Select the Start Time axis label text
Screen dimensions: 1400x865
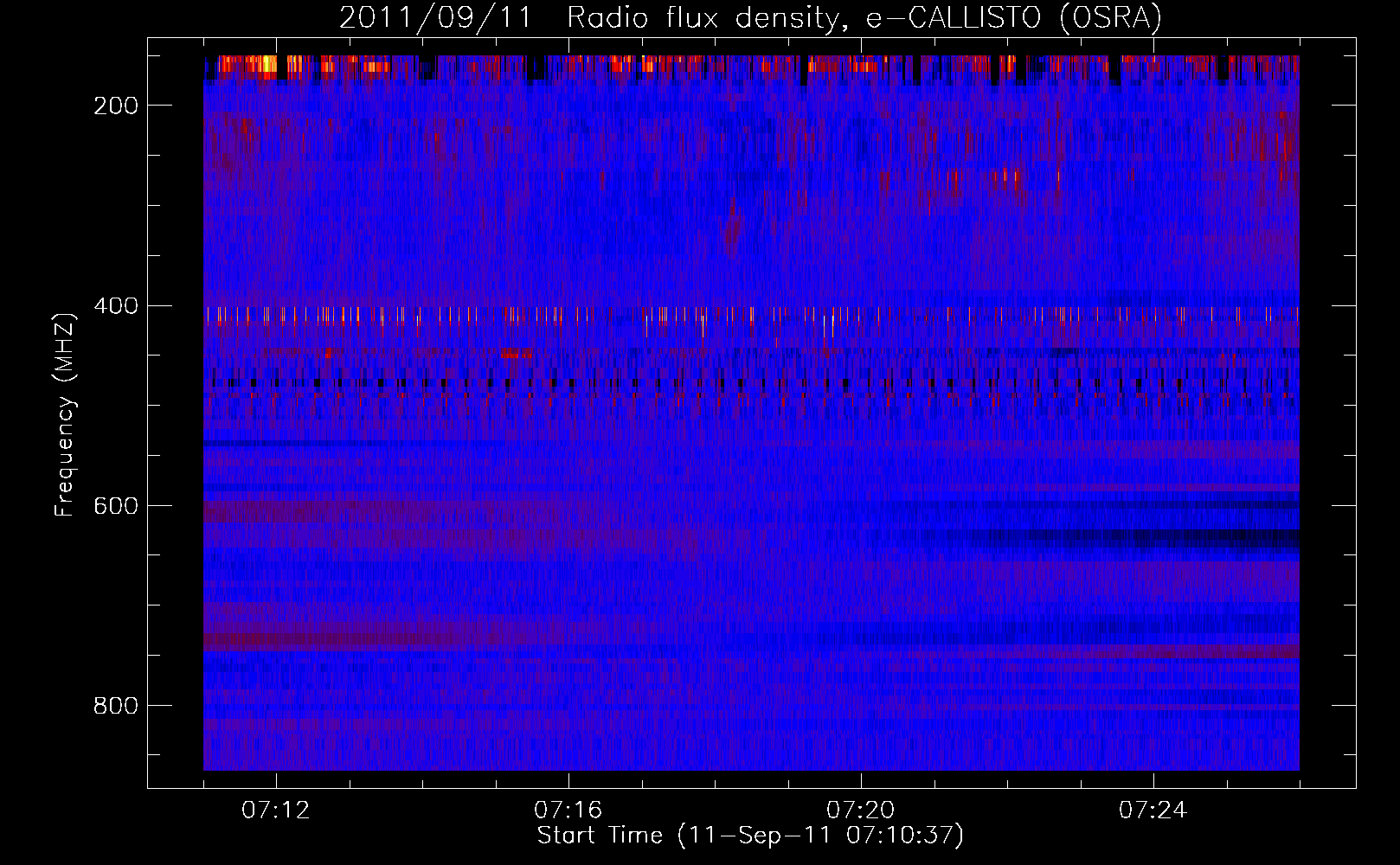[750, 836]
